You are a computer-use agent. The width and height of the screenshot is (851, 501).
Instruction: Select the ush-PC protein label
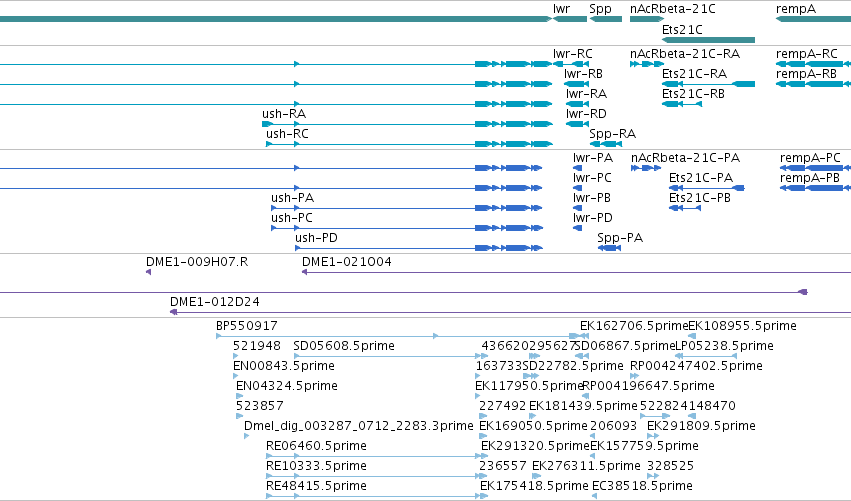pos(292,218)
